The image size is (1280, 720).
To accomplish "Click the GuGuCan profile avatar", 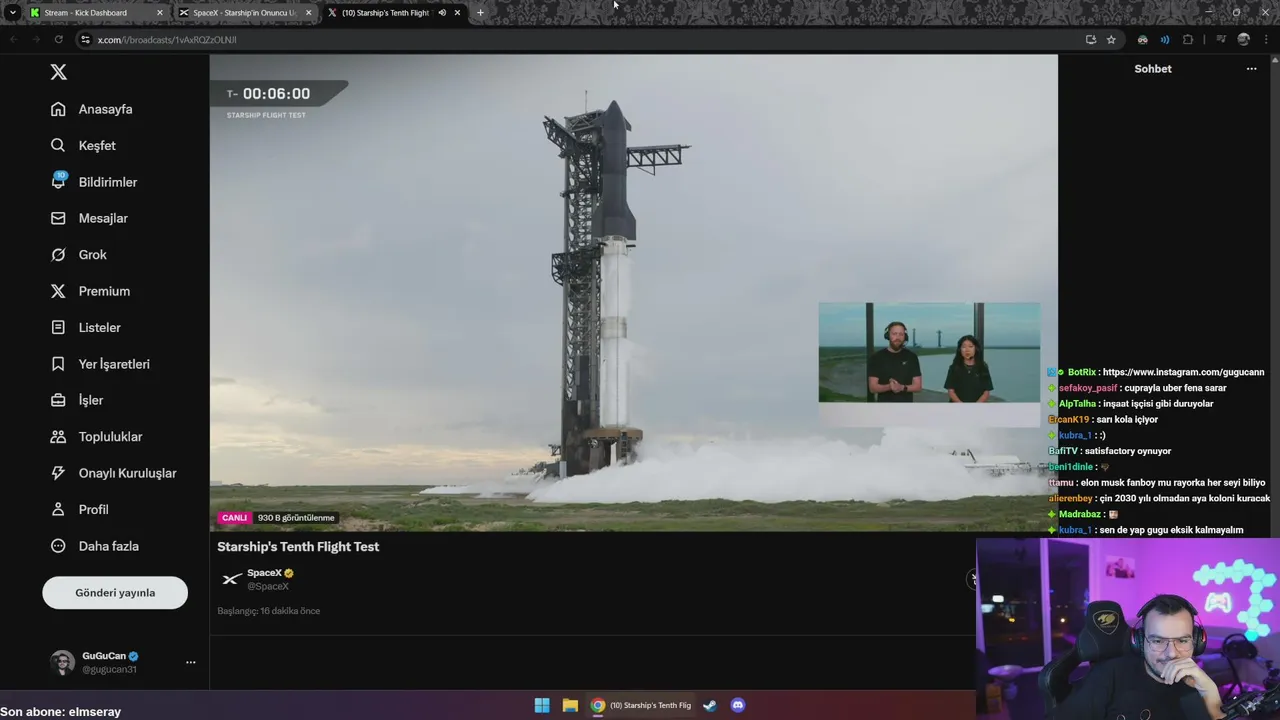I will click(x=62, y=662).
